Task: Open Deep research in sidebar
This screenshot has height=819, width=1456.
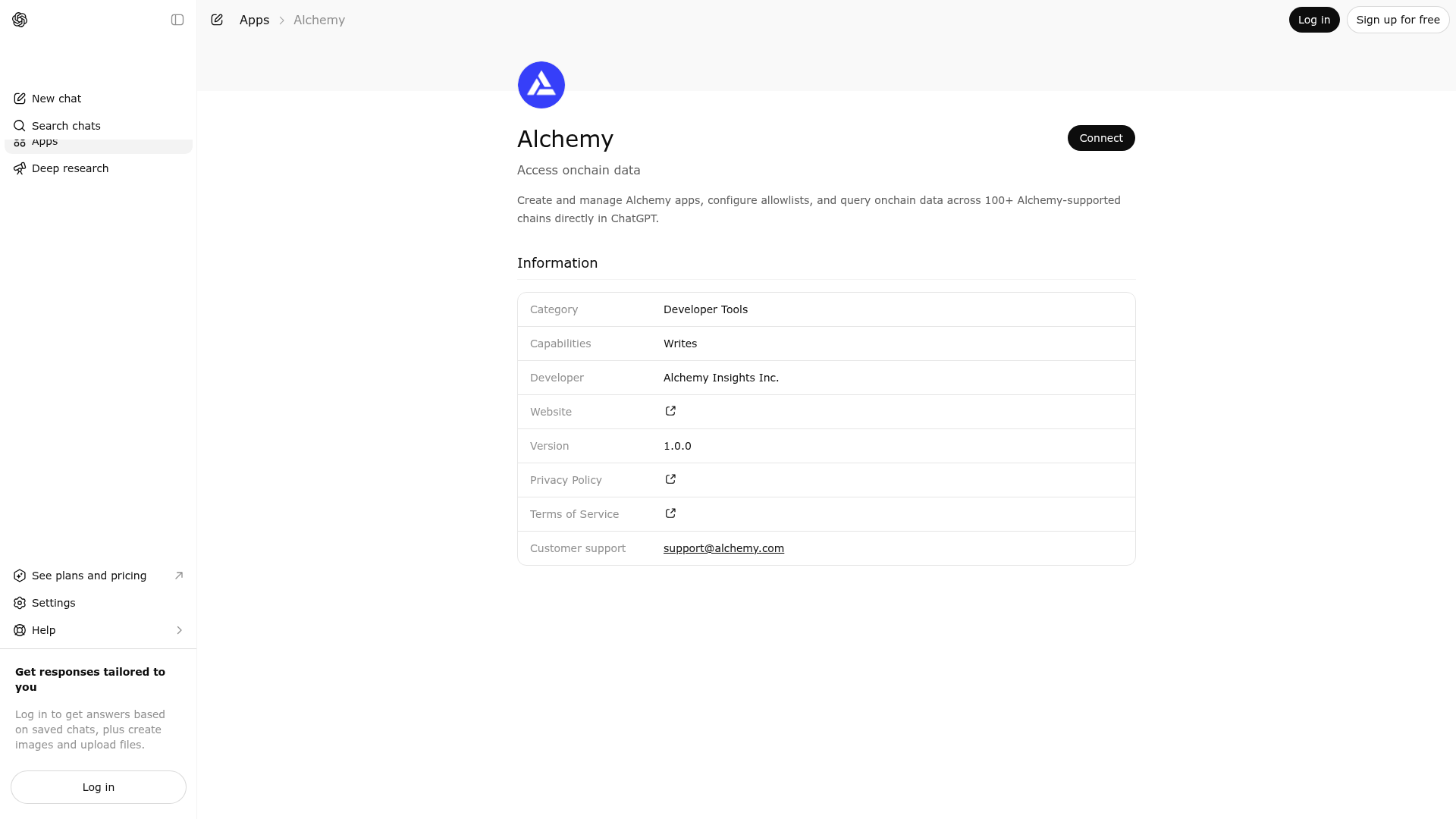Action: click(99, 168)
